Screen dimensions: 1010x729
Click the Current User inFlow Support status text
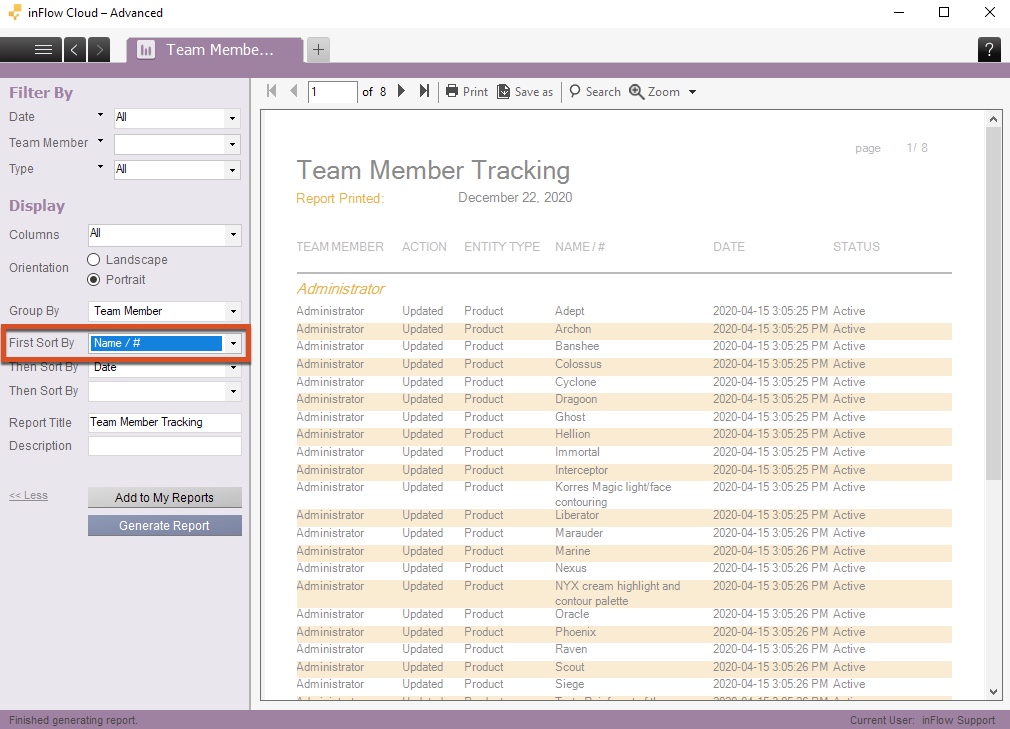point(922,720)
